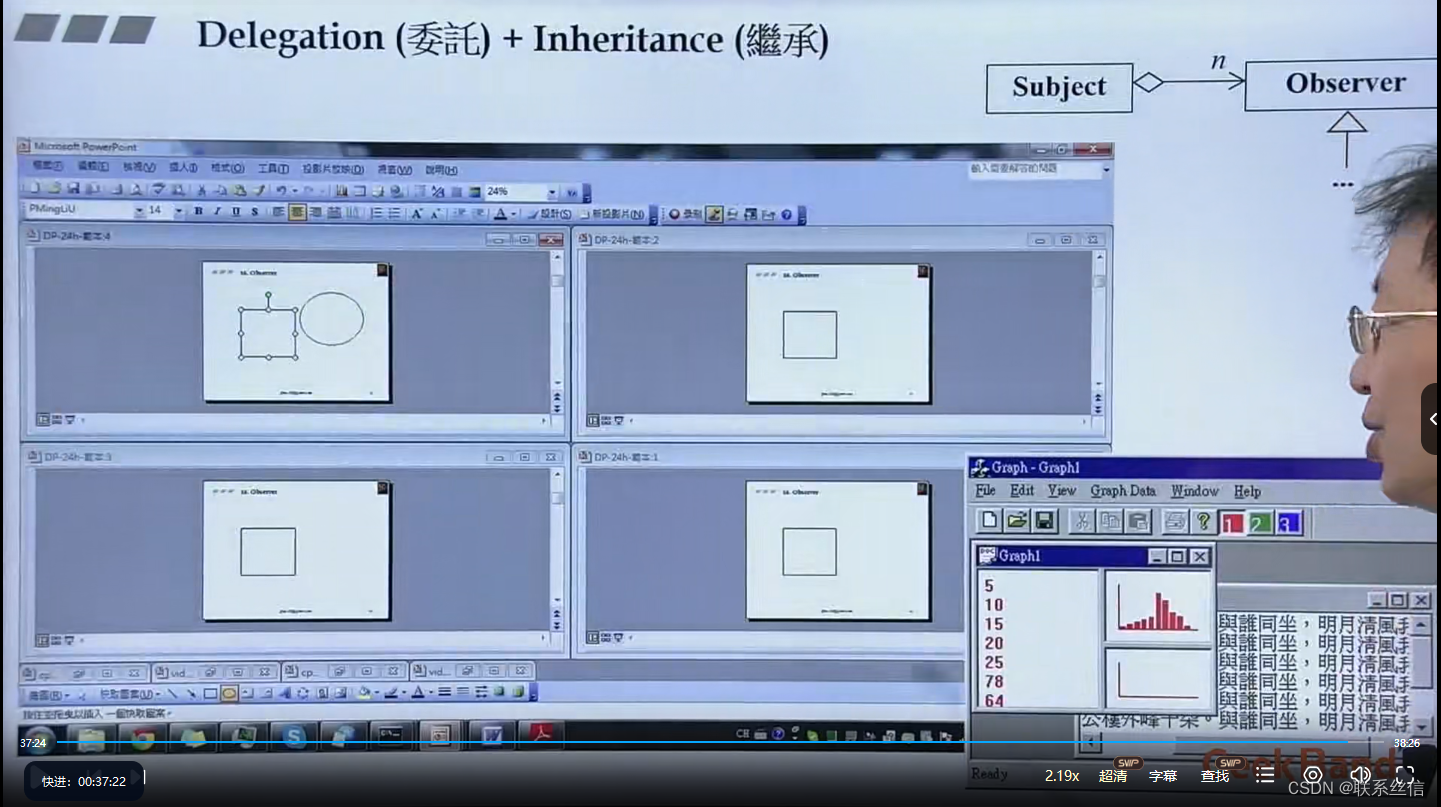Viewport: 1441px width, 807px height.
Task: Click the blue video progress bar
Action: point(720,743)
